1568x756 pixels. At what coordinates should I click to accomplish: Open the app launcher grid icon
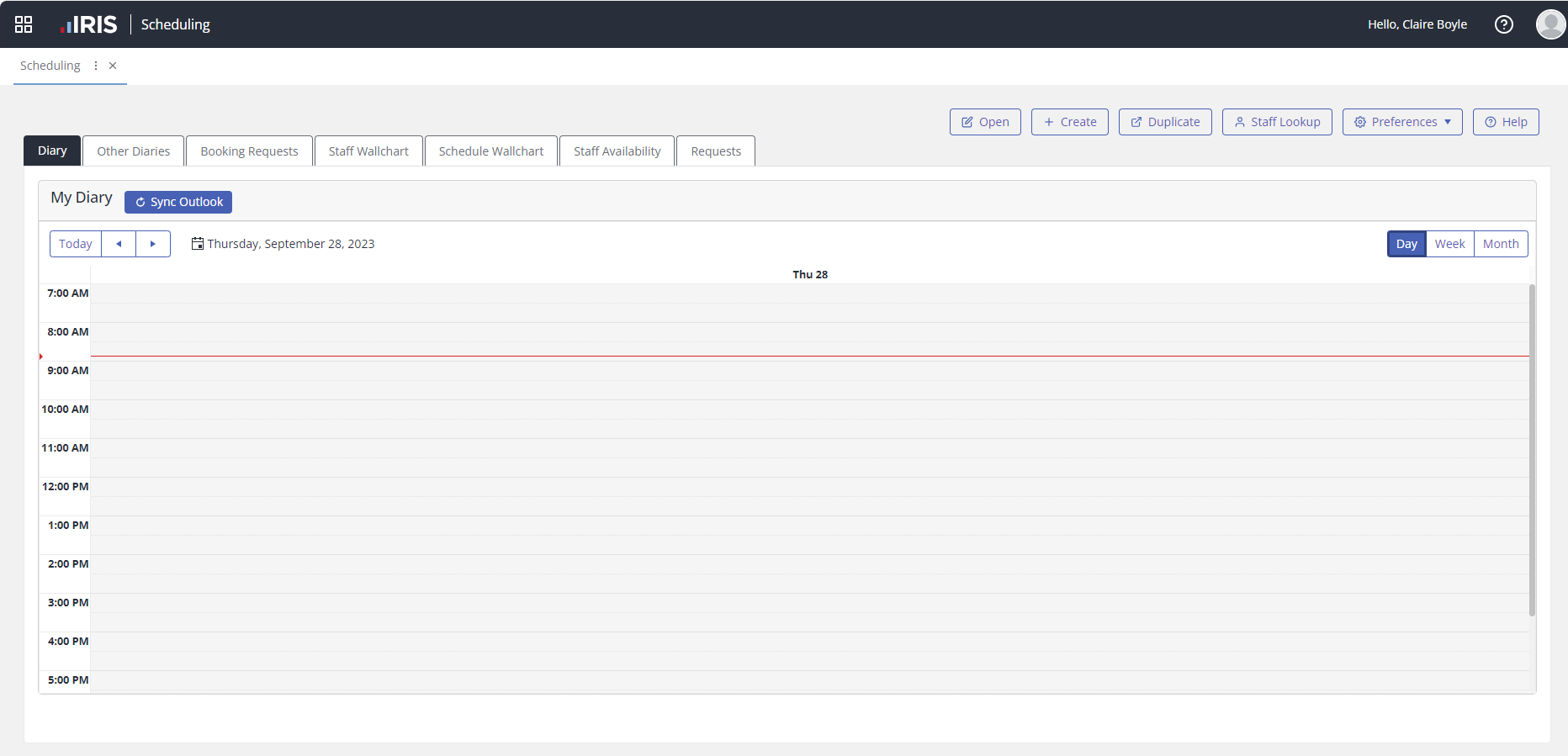pyautogui.click(x=24, y=24)
